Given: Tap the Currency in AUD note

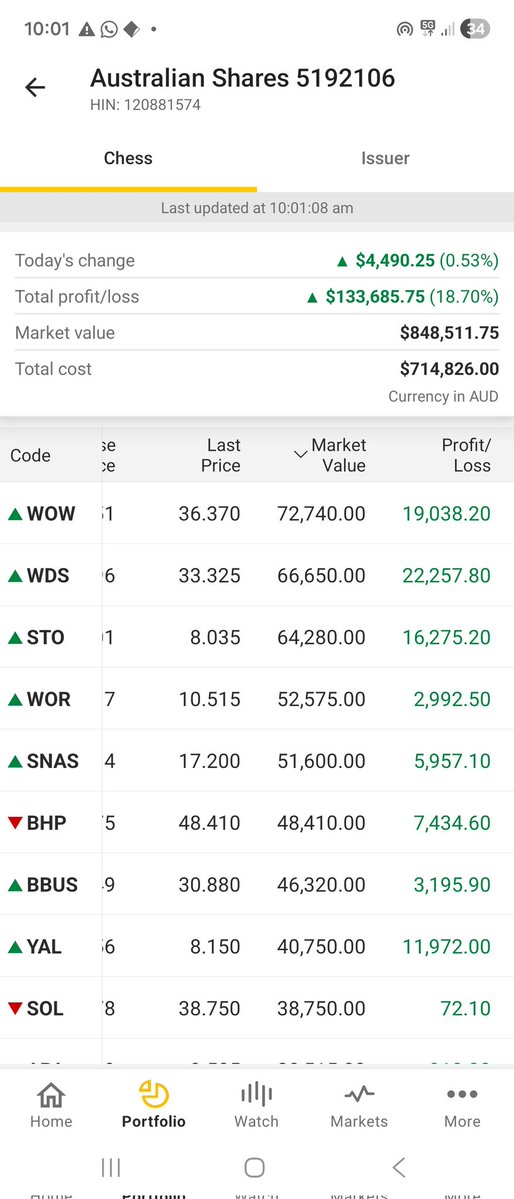Looking at the screenshot, I should point(444,396).
